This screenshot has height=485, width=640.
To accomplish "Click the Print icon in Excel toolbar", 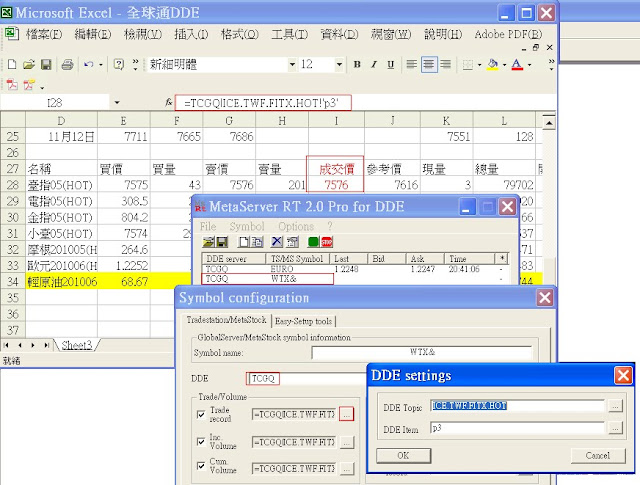I will [x=67, y=65].
